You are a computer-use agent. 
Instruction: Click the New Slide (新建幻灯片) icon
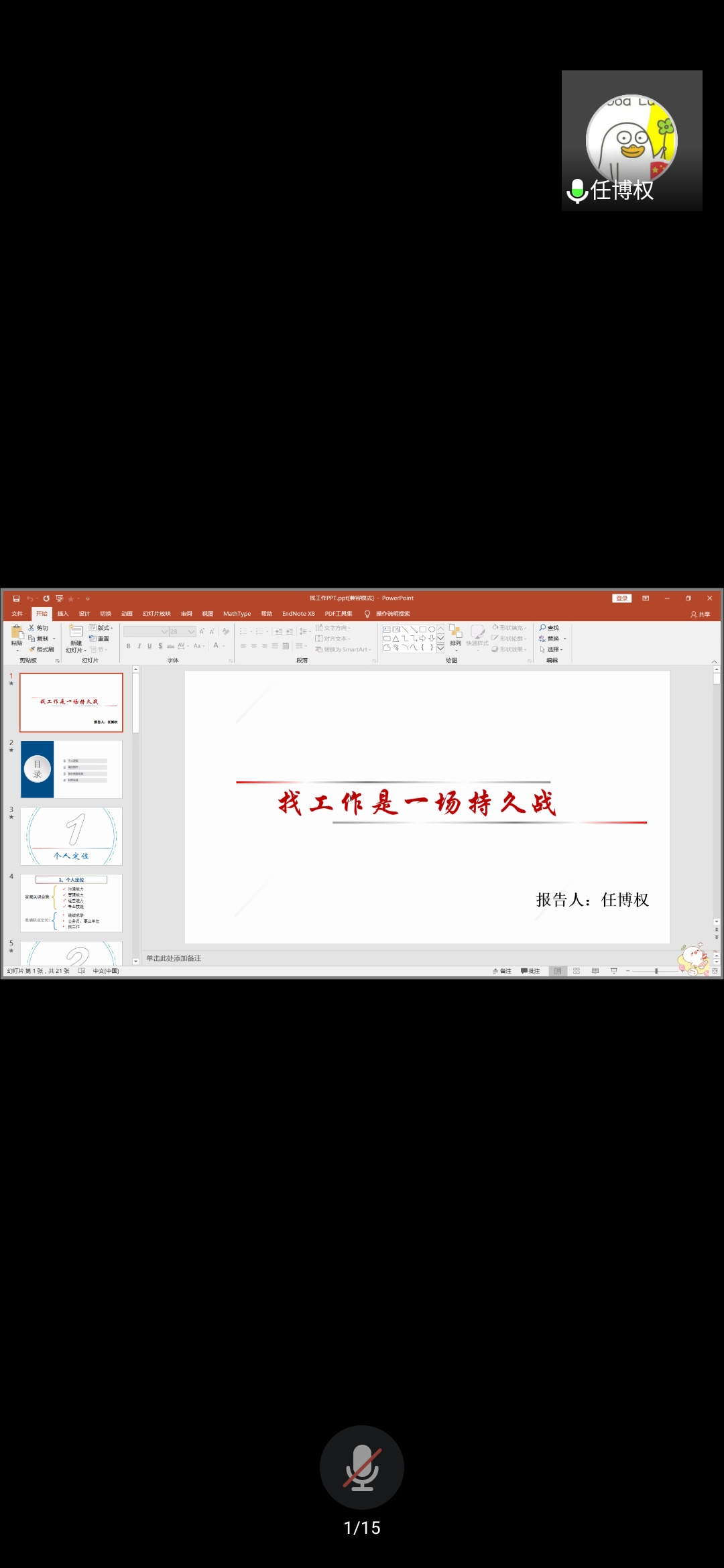coord(76,632)
